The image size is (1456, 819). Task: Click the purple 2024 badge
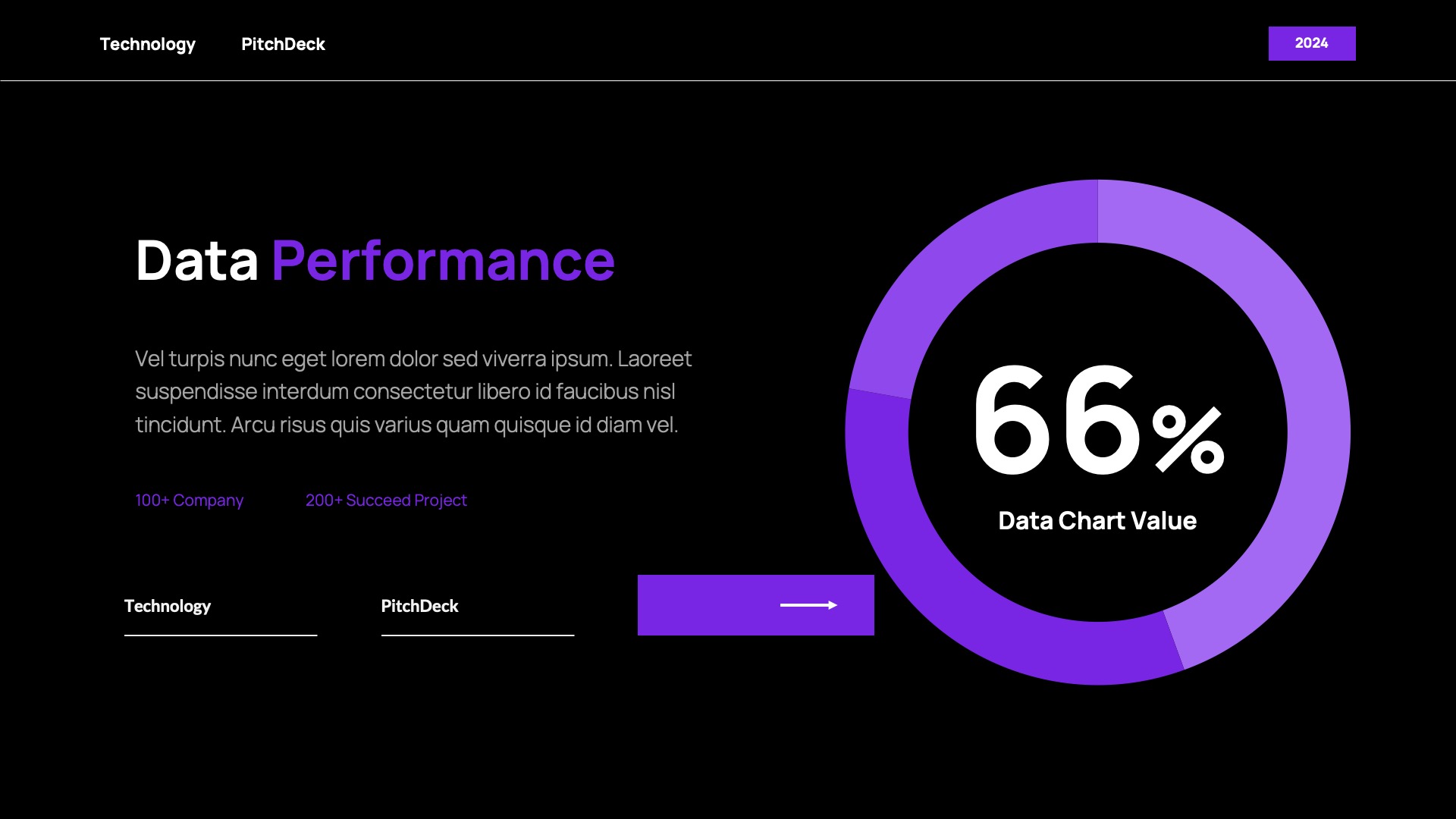(1311, 43)
